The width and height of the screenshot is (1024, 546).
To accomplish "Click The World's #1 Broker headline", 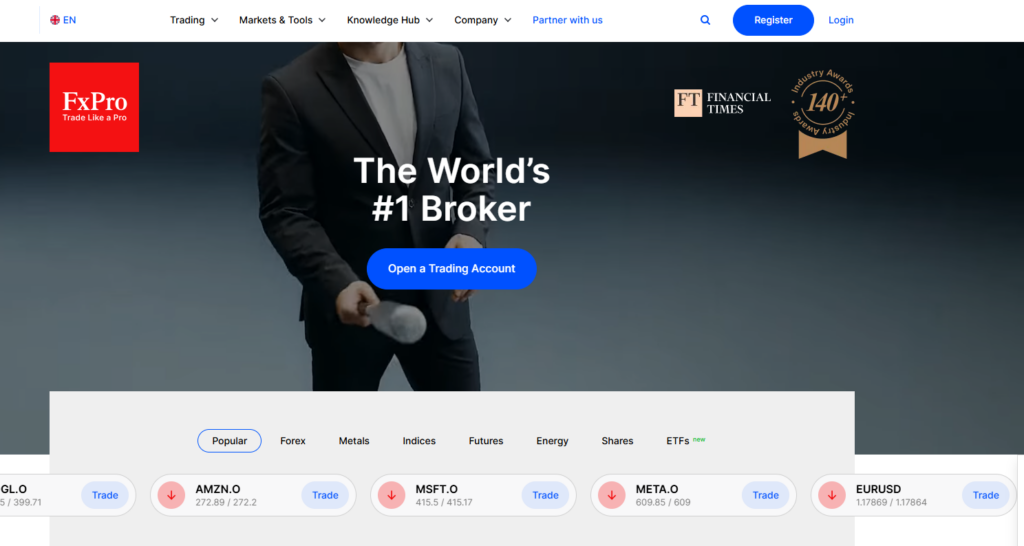I will click(451, 190).
